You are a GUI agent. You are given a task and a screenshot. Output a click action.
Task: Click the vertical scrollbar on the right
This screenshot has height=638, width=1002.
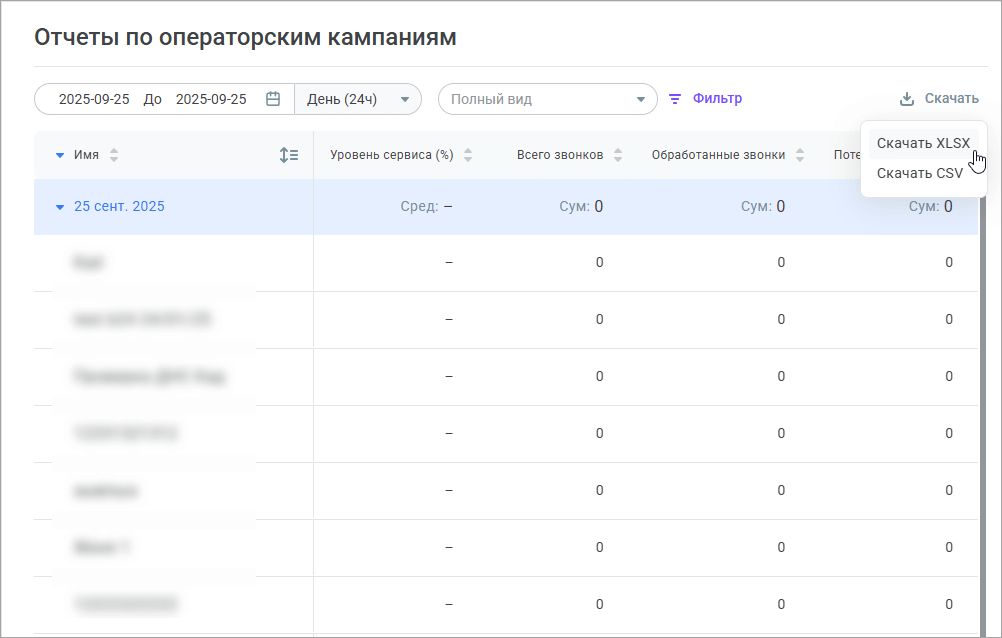click(983, 400)
